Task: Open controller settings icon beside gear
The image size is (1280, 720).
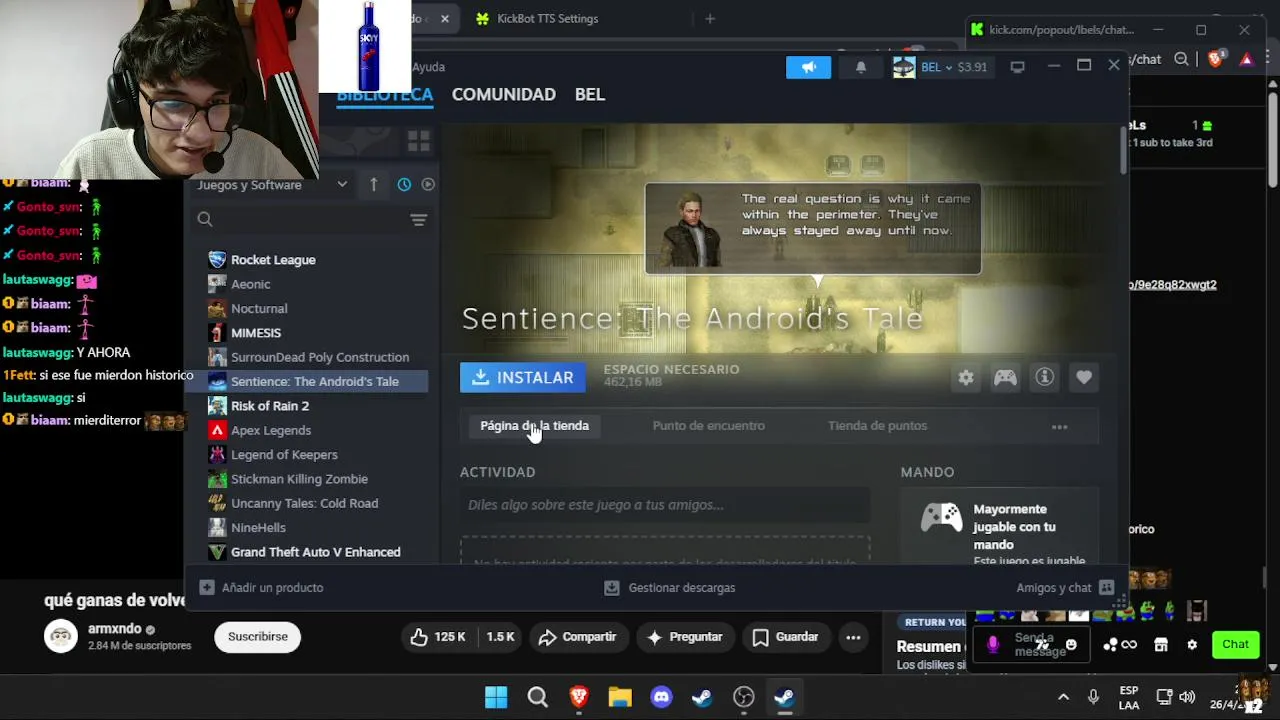Action: pos(1005,378)
